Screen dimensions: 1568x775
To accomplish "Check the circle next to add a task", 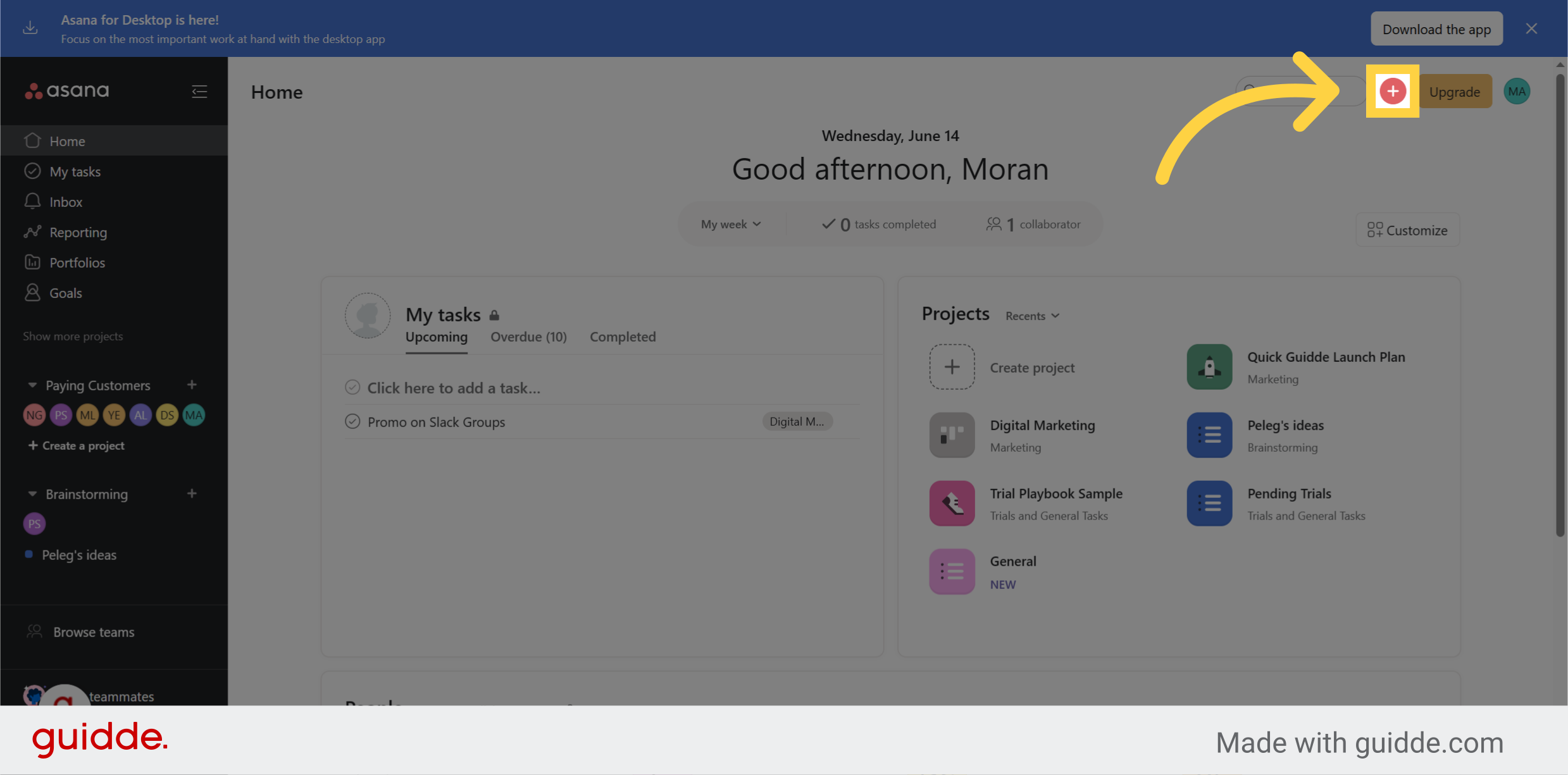I will pos(353,387).
